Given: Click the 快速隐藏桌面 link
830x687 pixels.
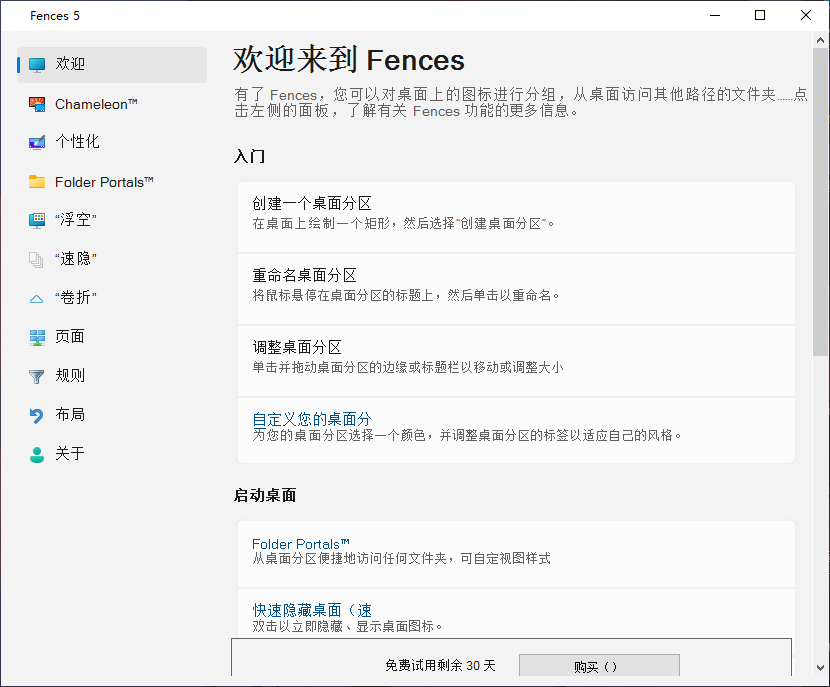Looking at the screenshot, I should tap(311, 610).
